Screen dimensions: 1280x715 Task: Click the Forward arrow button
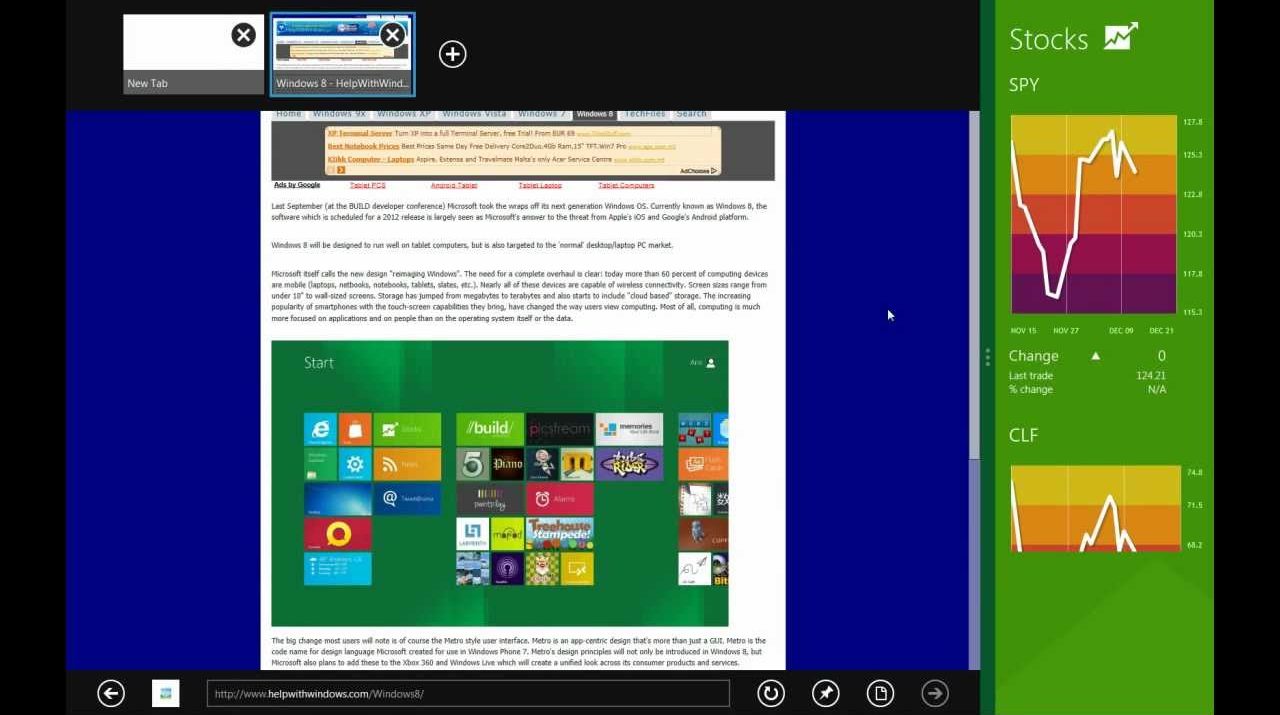pos(935,693)
